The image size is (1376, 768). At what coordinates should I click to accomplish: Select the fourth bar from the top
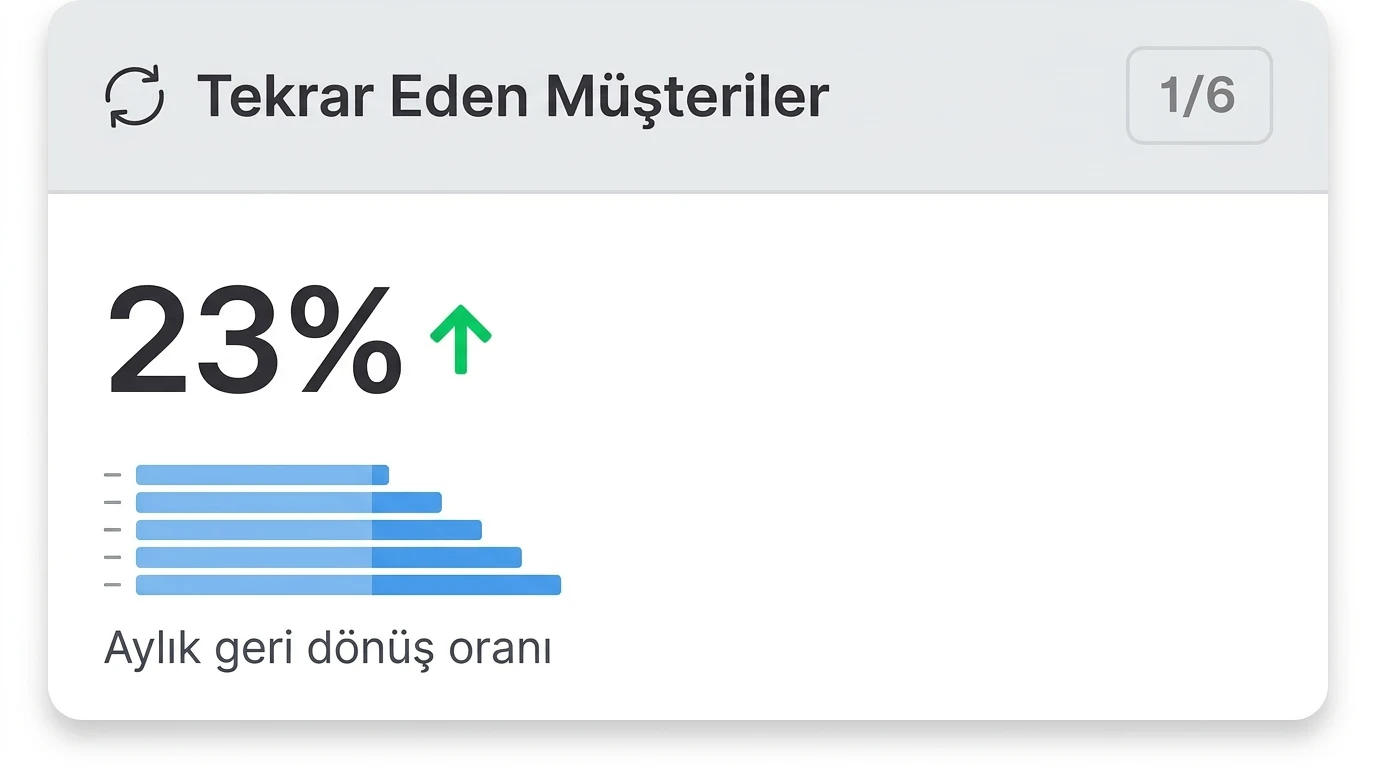point(328,557)
